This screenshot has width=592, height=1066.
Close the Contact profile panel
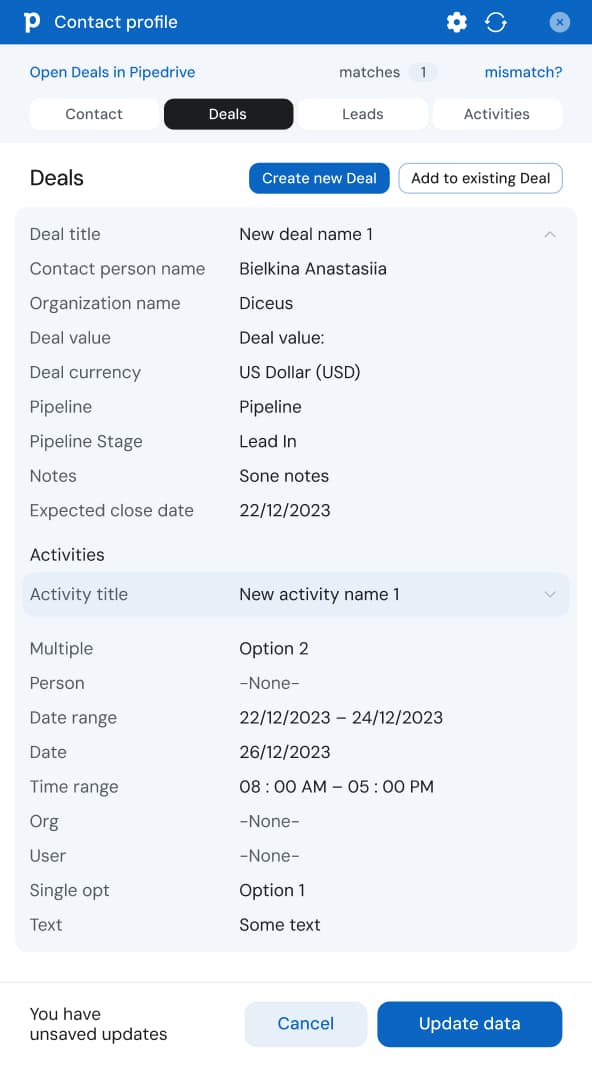click(x=559, y=22)
